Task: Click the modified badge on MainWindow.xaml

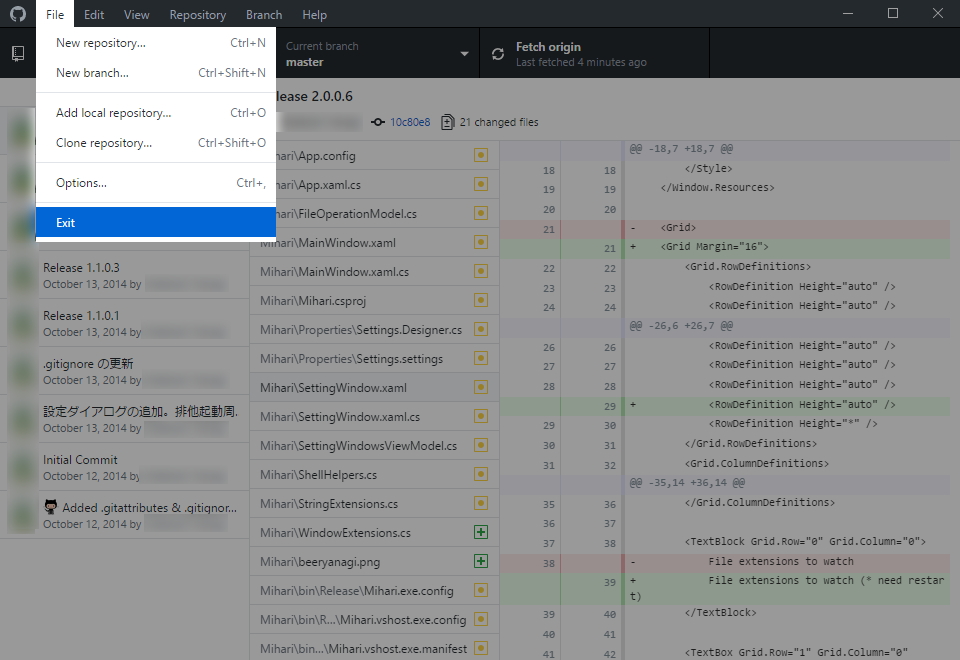Action: click(480, 242)
